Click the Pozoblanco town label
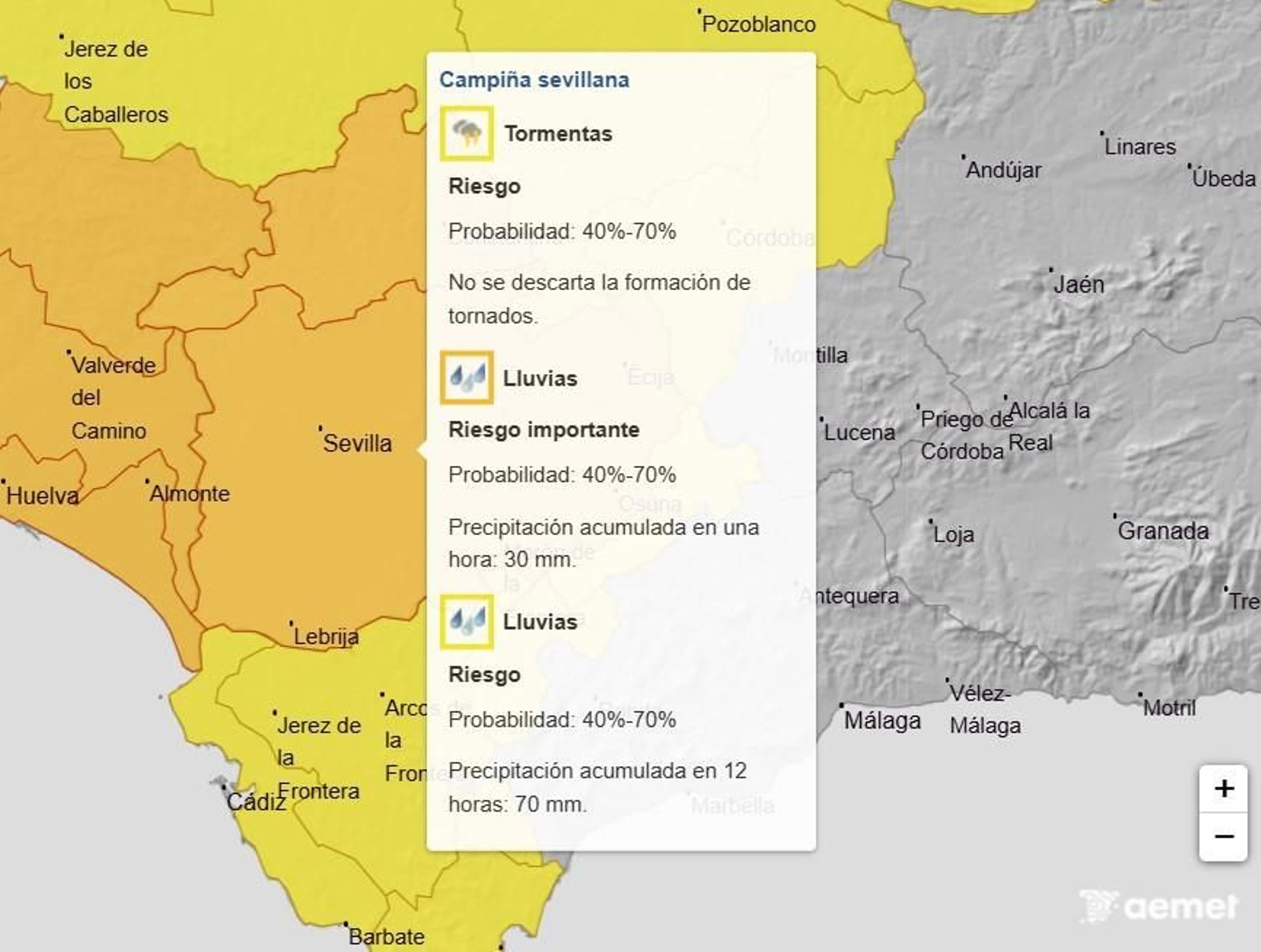 tap(758, 24)
